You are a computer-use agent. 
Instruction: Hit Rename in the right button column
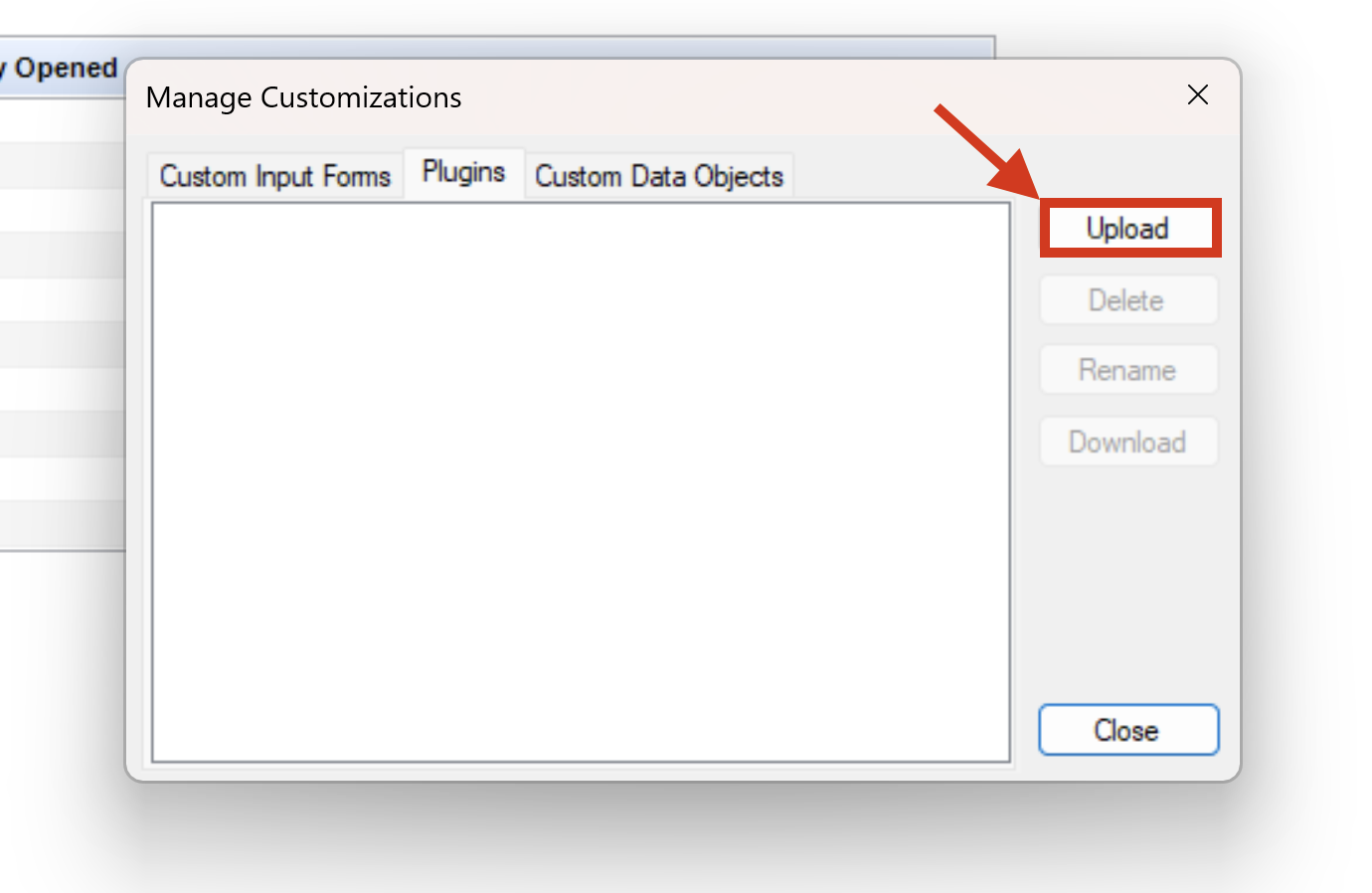(1127, 370)
